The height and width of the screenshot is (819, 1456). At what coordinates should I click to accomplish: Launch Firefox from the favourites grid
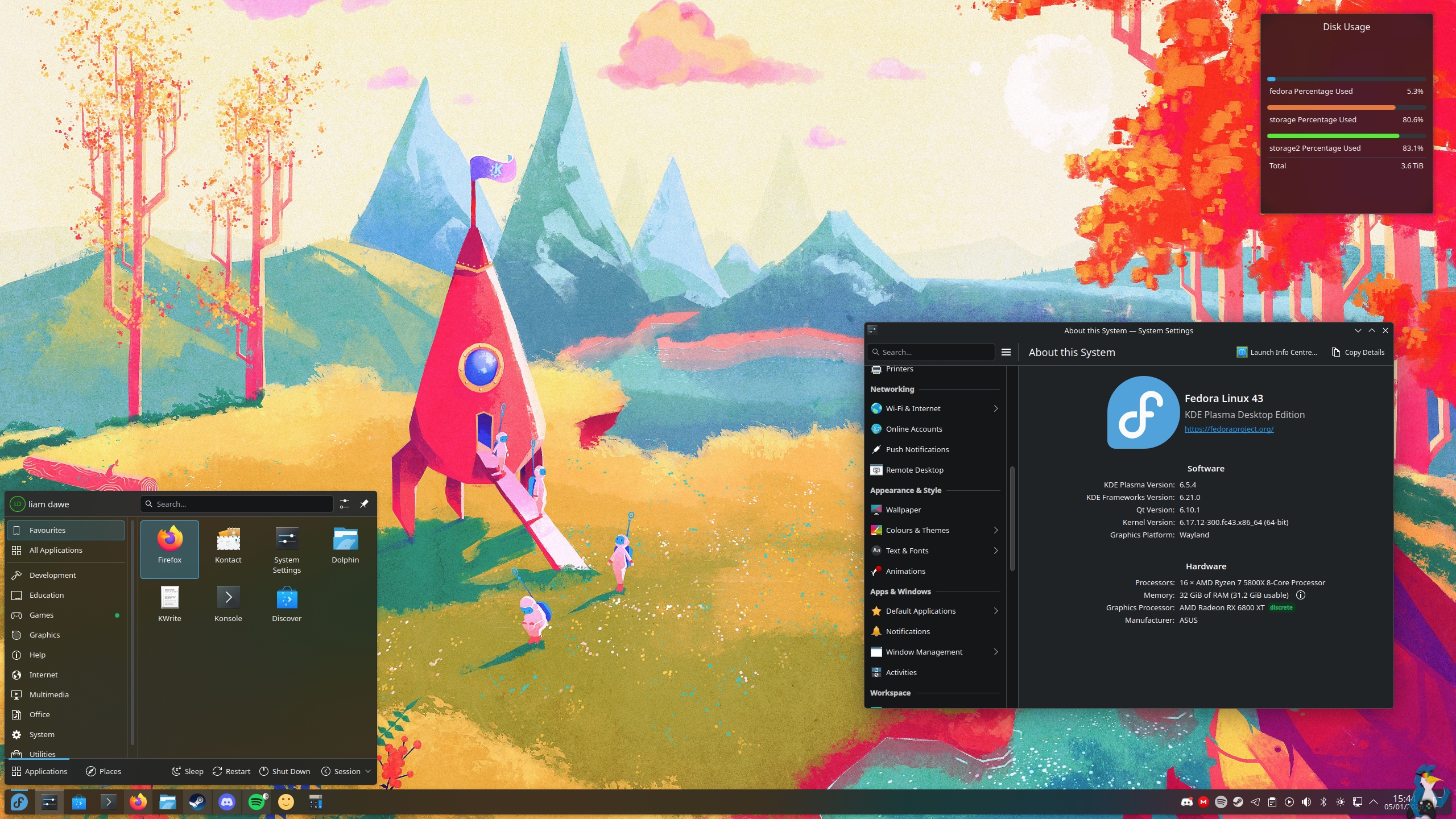169,547
